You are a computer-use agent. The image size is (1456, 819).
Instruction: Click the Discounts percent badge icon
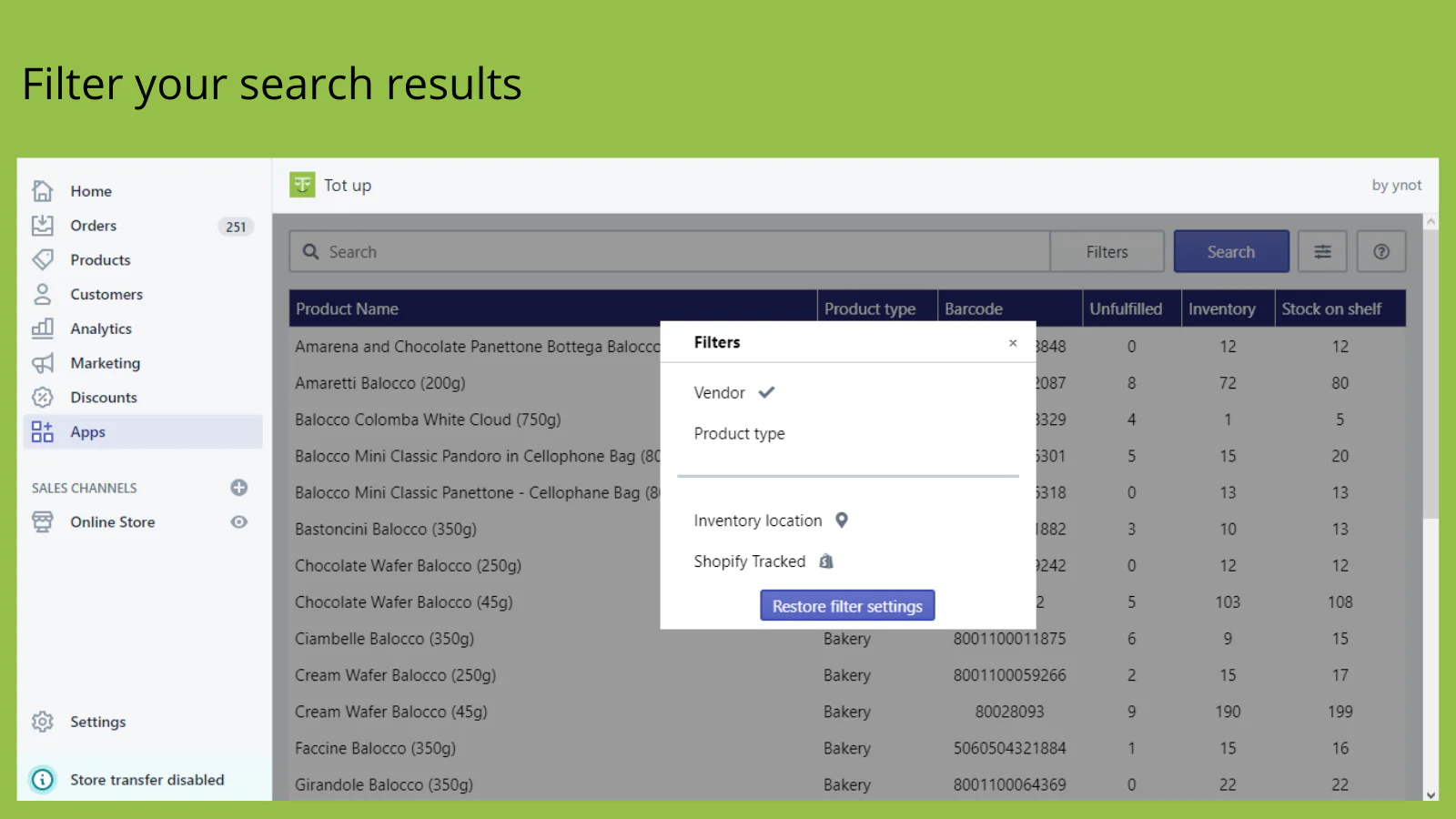pos(43,397)
